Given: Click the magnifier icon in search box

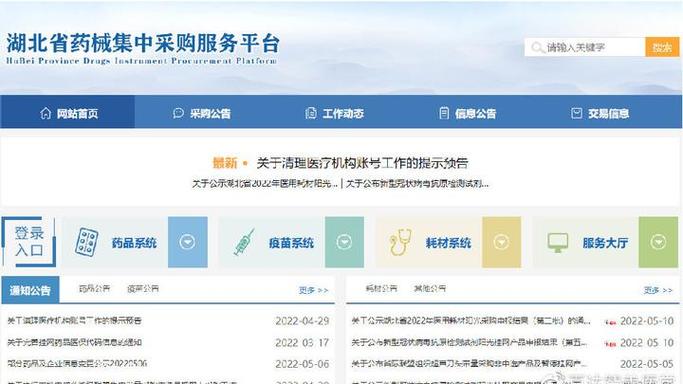Looking at the screenshot, I should point(537,47).
